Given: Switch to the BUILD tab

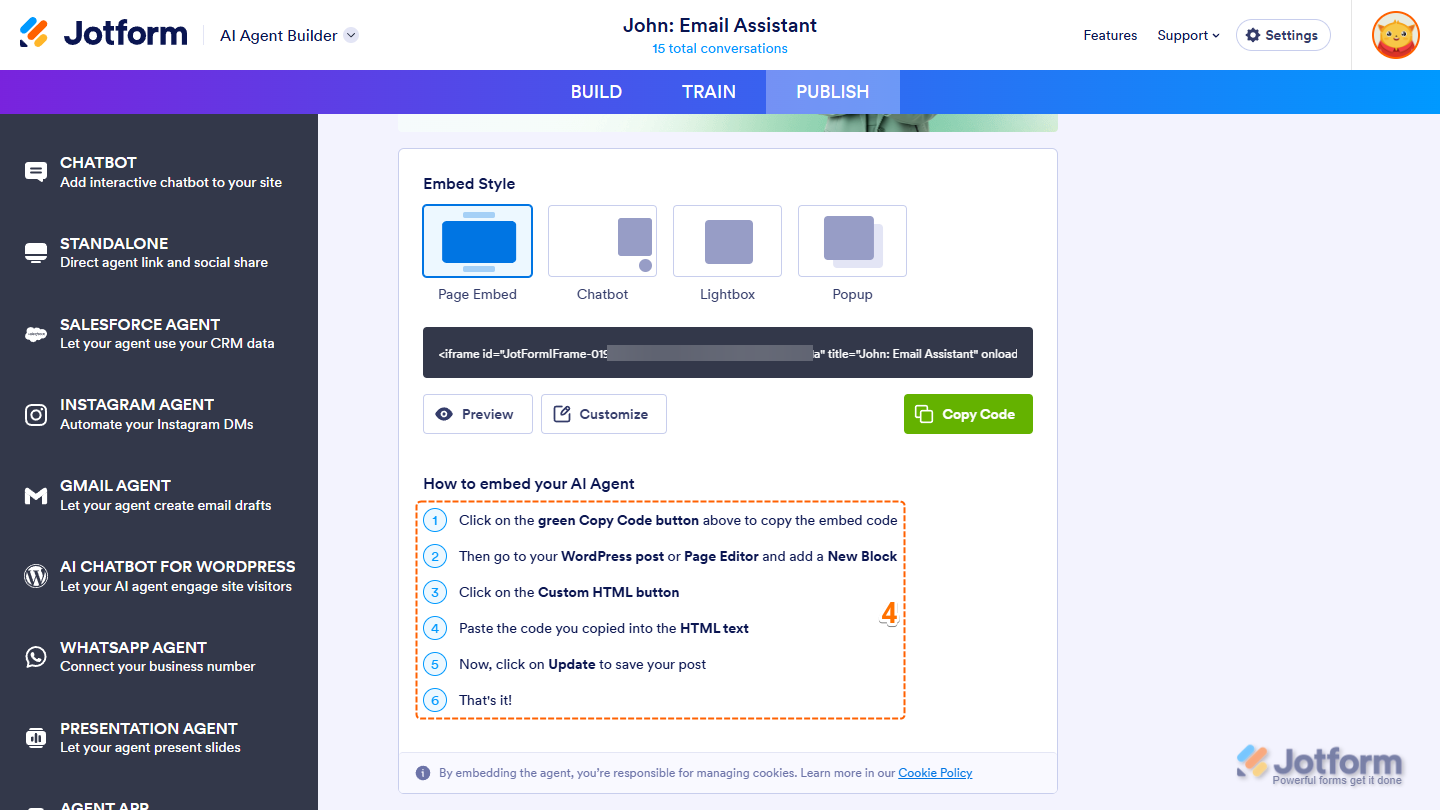Looking at the screenshot, I should (x=596, y=91).
